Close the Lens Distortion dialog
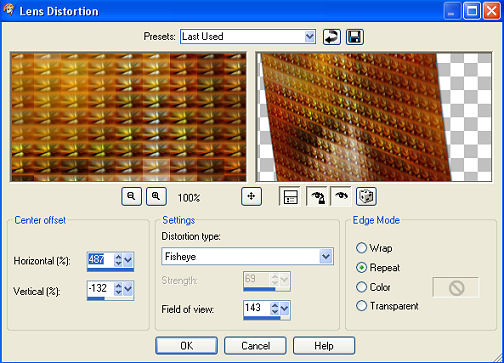The image size is (504, 363). click(492, 11)
